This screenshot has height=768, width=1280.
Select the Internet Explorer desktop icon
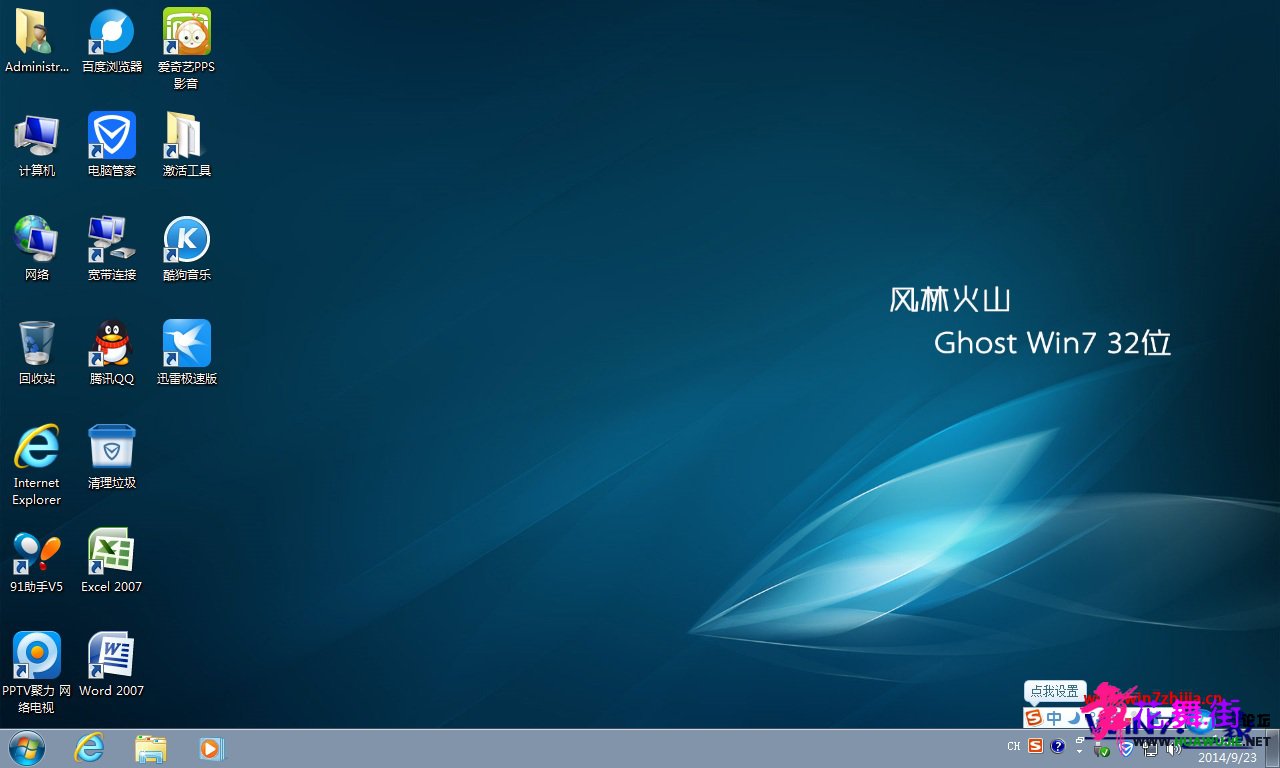tap(37, 465)
